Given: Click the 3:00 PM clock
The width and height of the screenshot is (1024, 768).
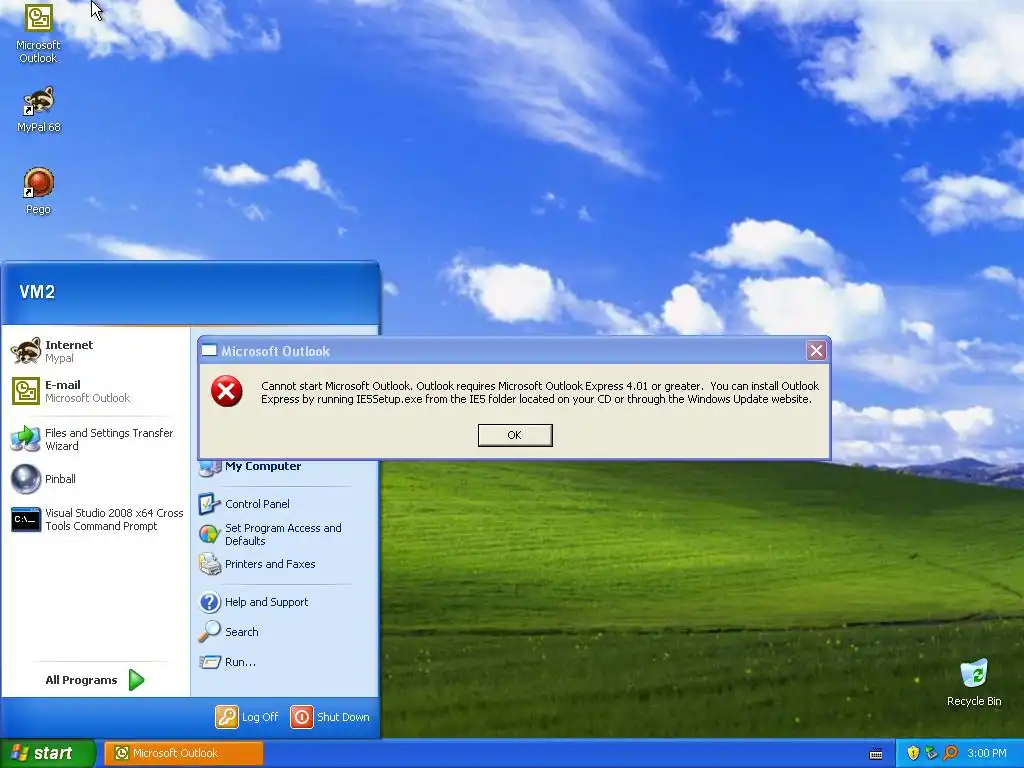Looking at the screenshot, I should (x=987, y=753).
